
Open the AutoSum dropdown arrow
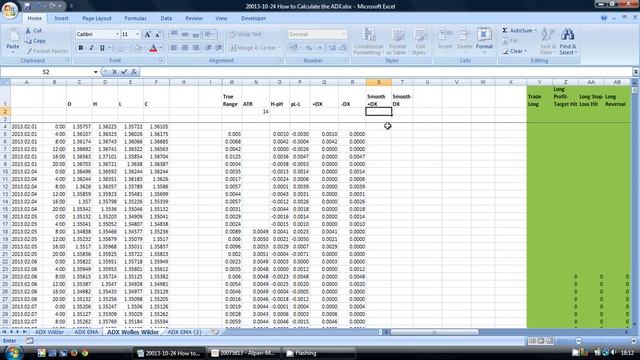tap(536, 31)
